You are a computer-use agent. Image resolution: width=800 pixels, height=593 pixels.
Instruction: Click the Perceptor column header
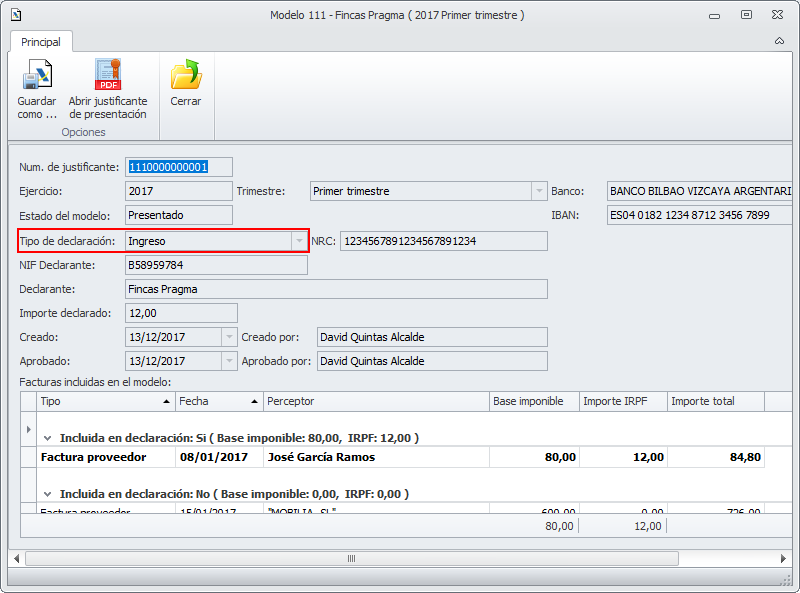(376, 401)
